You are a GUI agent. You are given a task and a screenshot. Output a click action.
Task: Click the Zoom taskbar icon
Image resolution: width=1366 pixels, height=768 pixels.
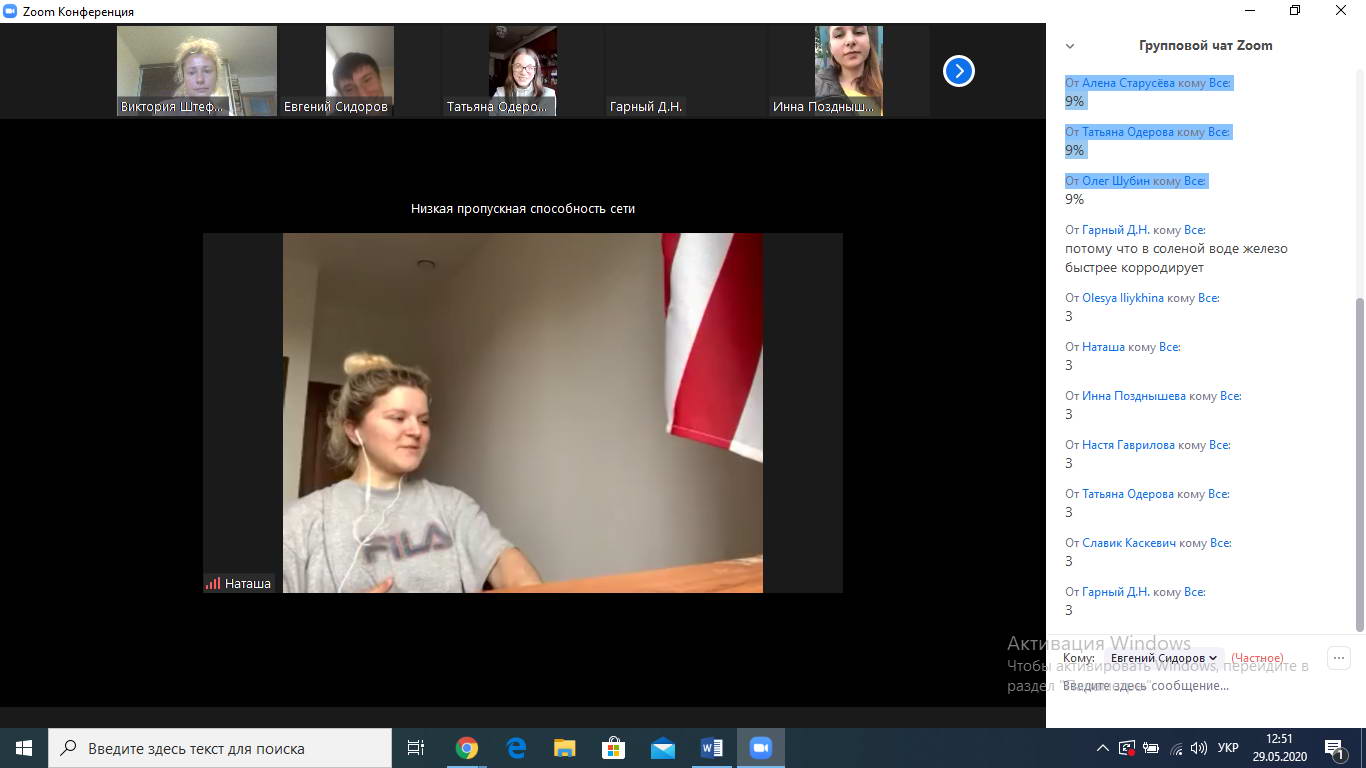tap(761, 748)
